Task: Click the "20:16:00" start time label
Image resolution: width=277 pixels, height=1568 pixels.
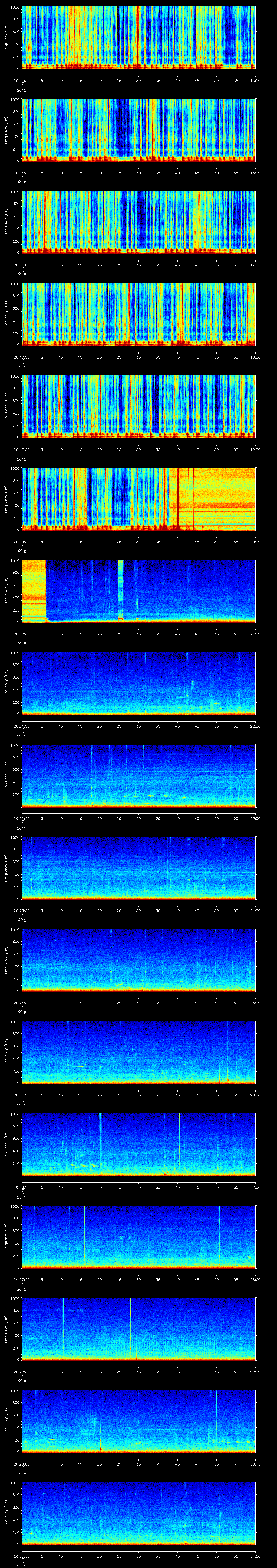Action: click(x=22, y=265)
